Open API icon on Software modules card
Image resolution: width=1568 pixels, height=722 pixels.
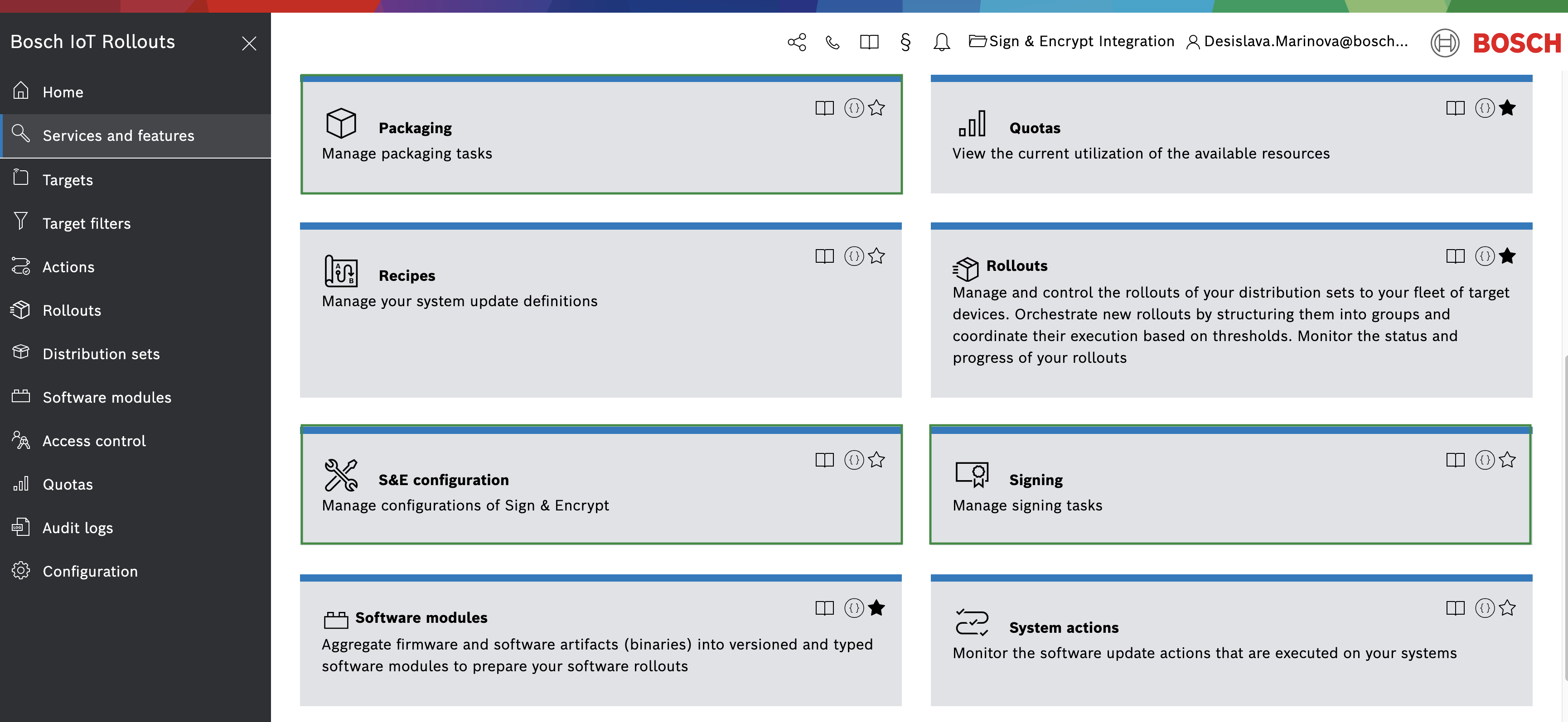[x=854, y=608]
